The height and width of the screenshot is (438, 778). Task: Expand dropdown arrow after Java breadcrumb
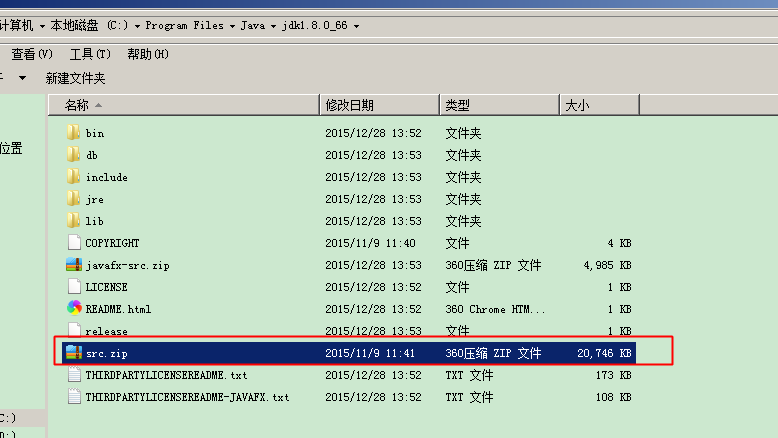point(273,26)
